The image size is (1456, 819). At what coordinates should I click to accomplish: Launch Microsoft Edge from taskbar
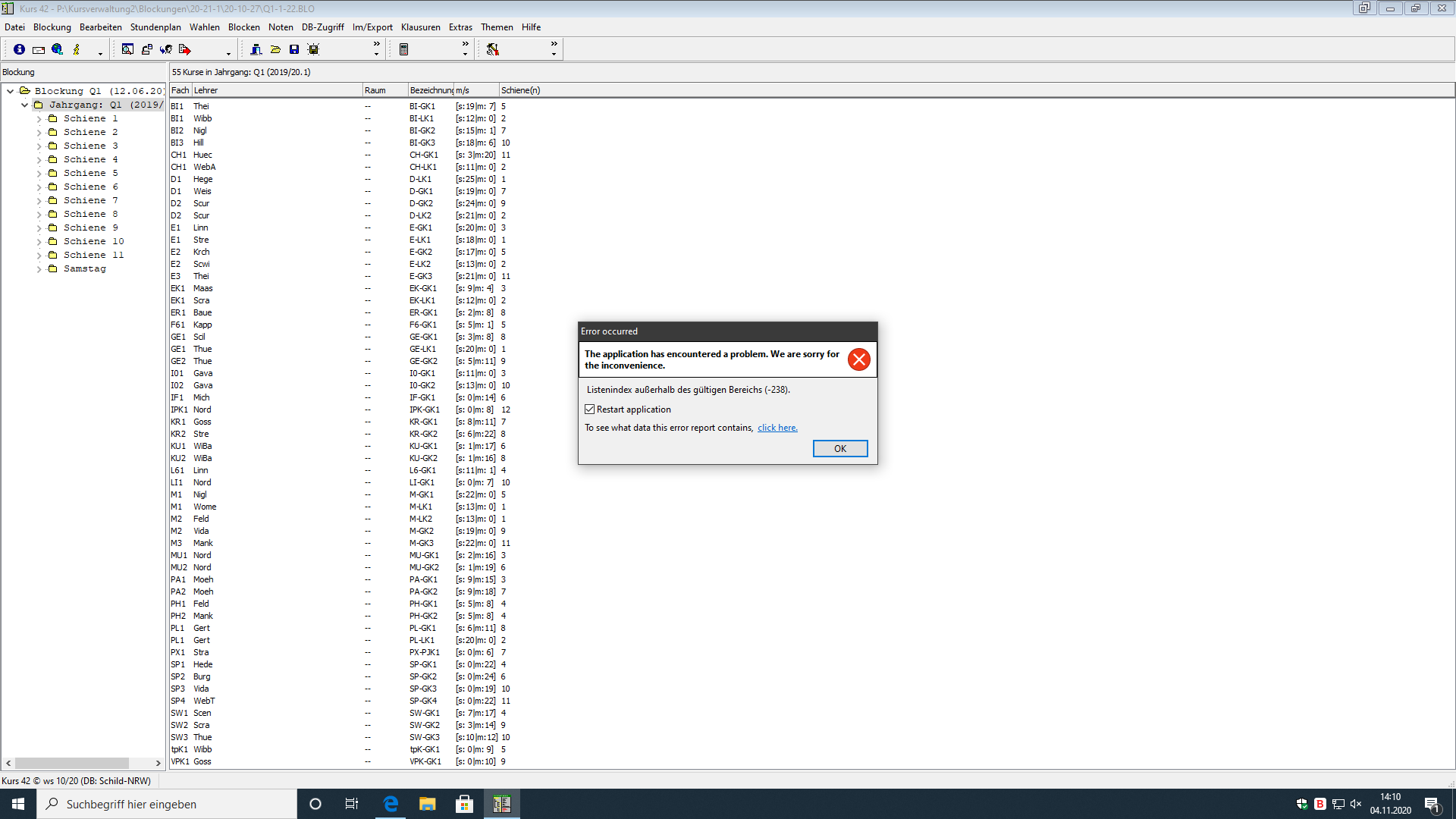(391, 804)
